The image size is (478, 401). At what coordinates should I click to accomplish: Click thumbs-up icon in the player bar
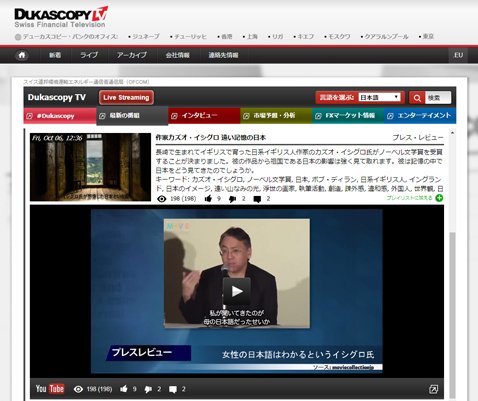pos(124,389)
